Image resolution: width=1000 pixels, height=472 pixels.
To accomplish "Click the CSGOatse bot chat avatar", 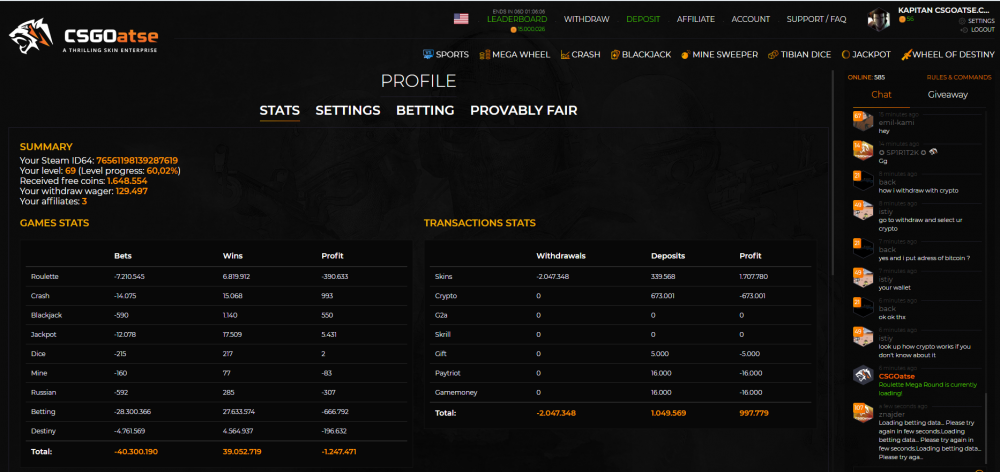I will tap(862, 375).
